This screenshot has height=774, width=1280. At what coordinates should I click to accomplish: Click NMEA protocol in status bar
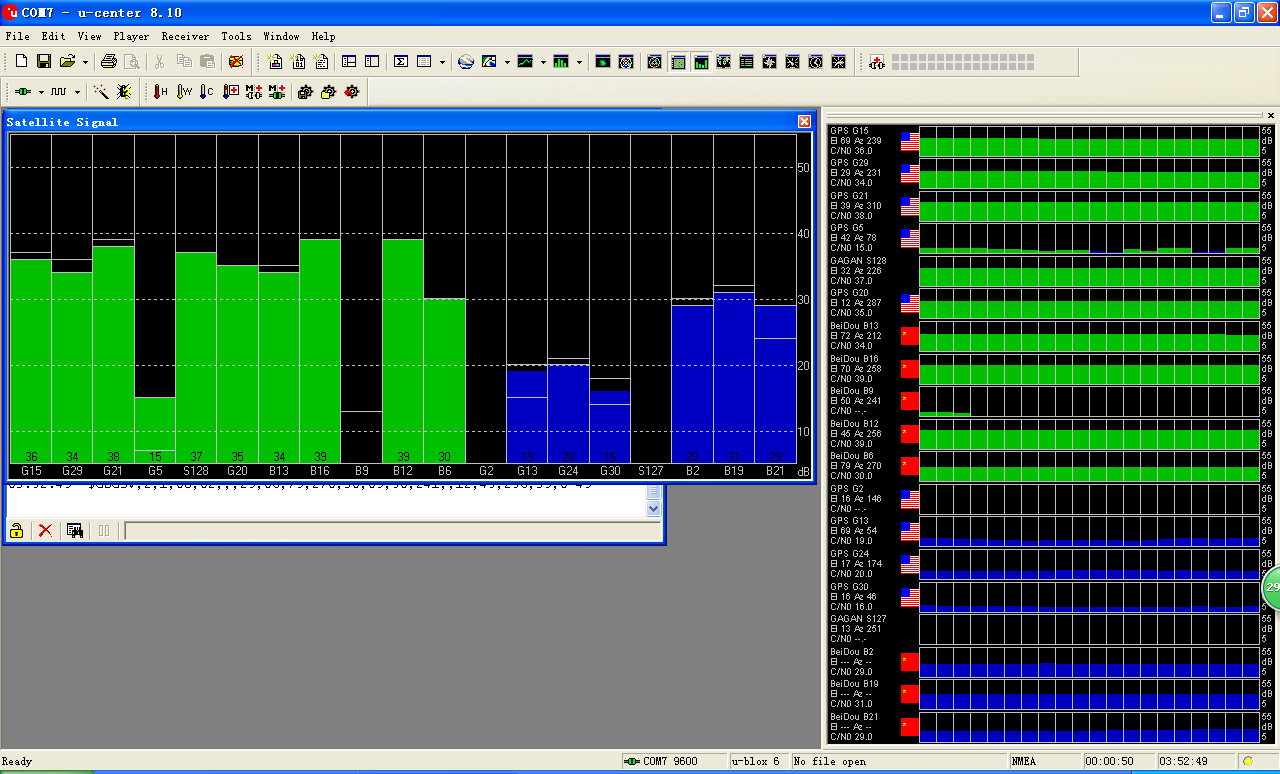(1044, 761)
